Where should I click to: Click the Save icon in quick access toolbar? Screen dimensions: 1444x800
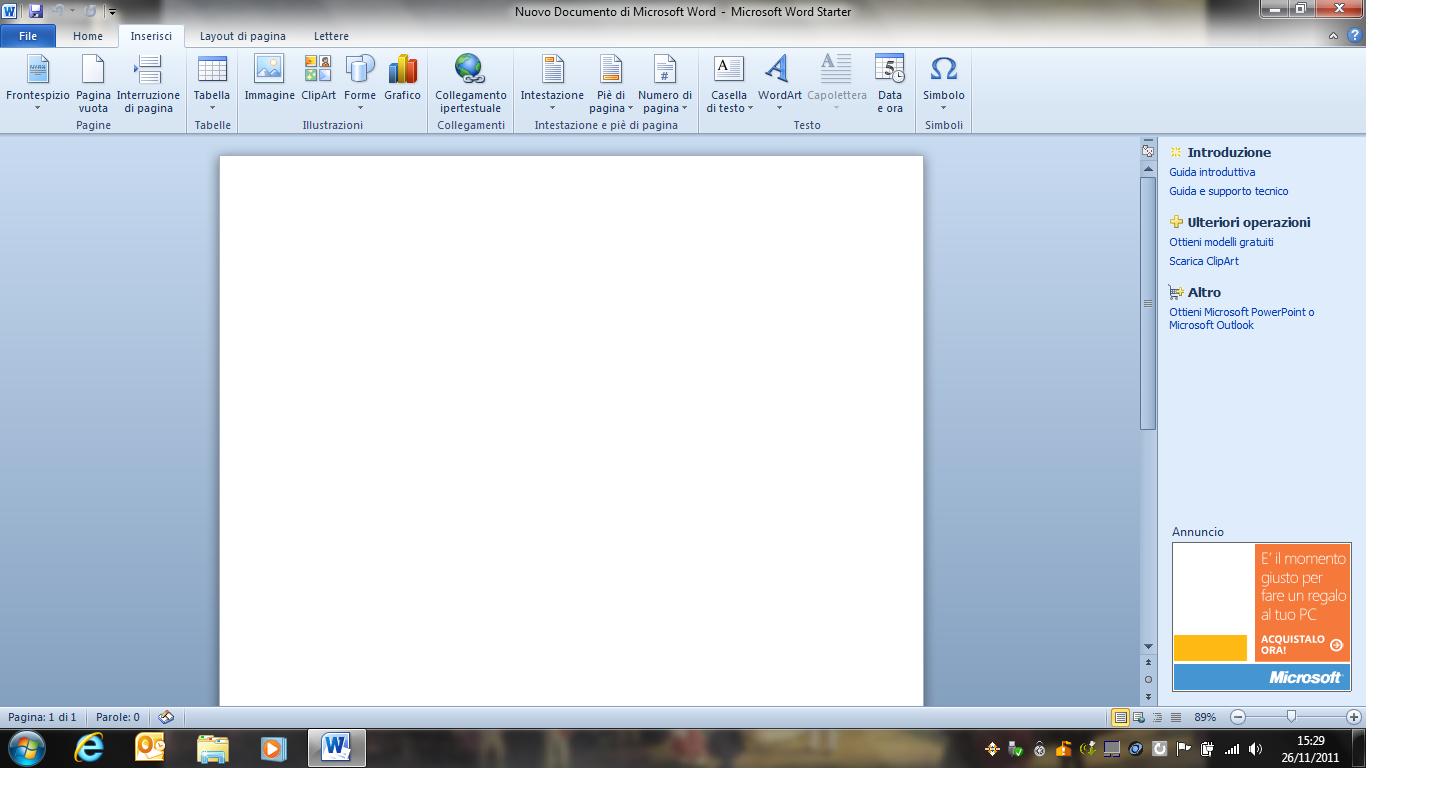click(36, 11)
